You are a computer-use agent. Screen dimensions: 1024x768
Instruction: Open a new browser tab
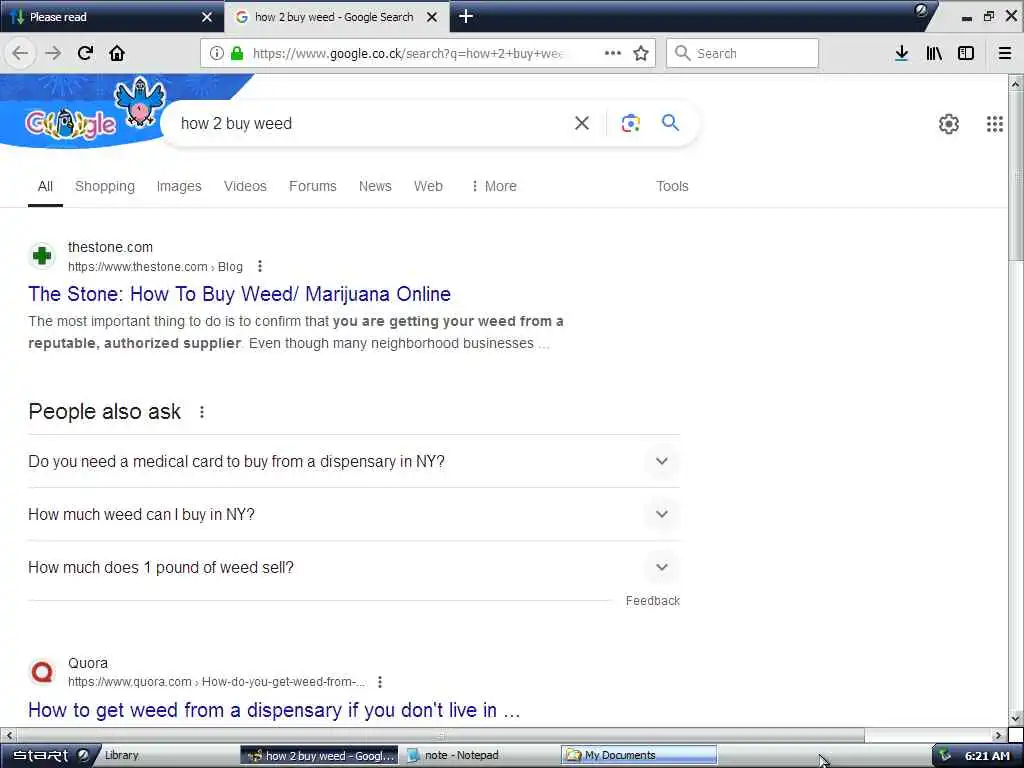466,16
